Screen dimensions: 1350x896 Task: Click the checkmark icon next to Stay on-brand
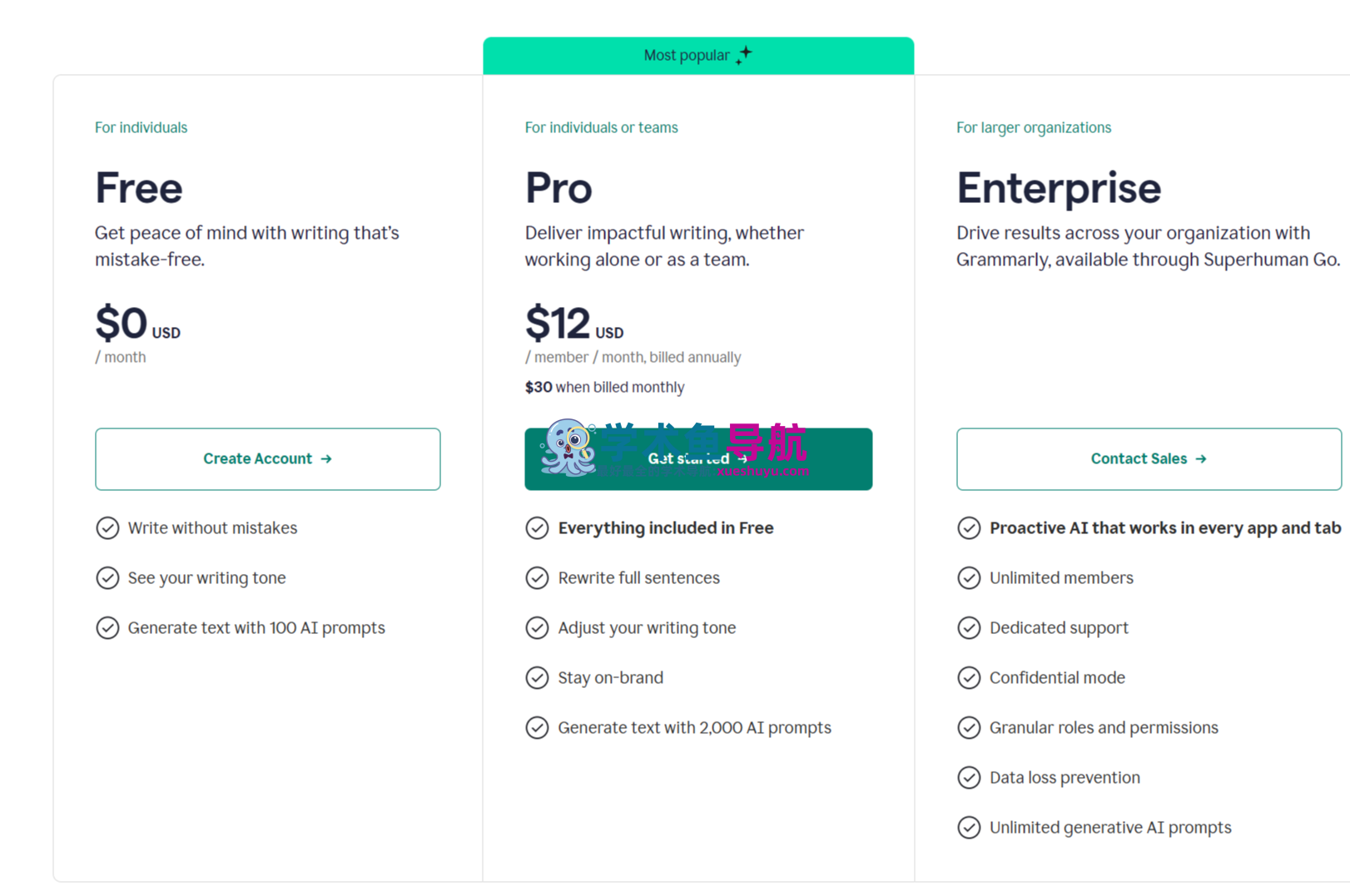pyautogui.click(x=538, y=677)
